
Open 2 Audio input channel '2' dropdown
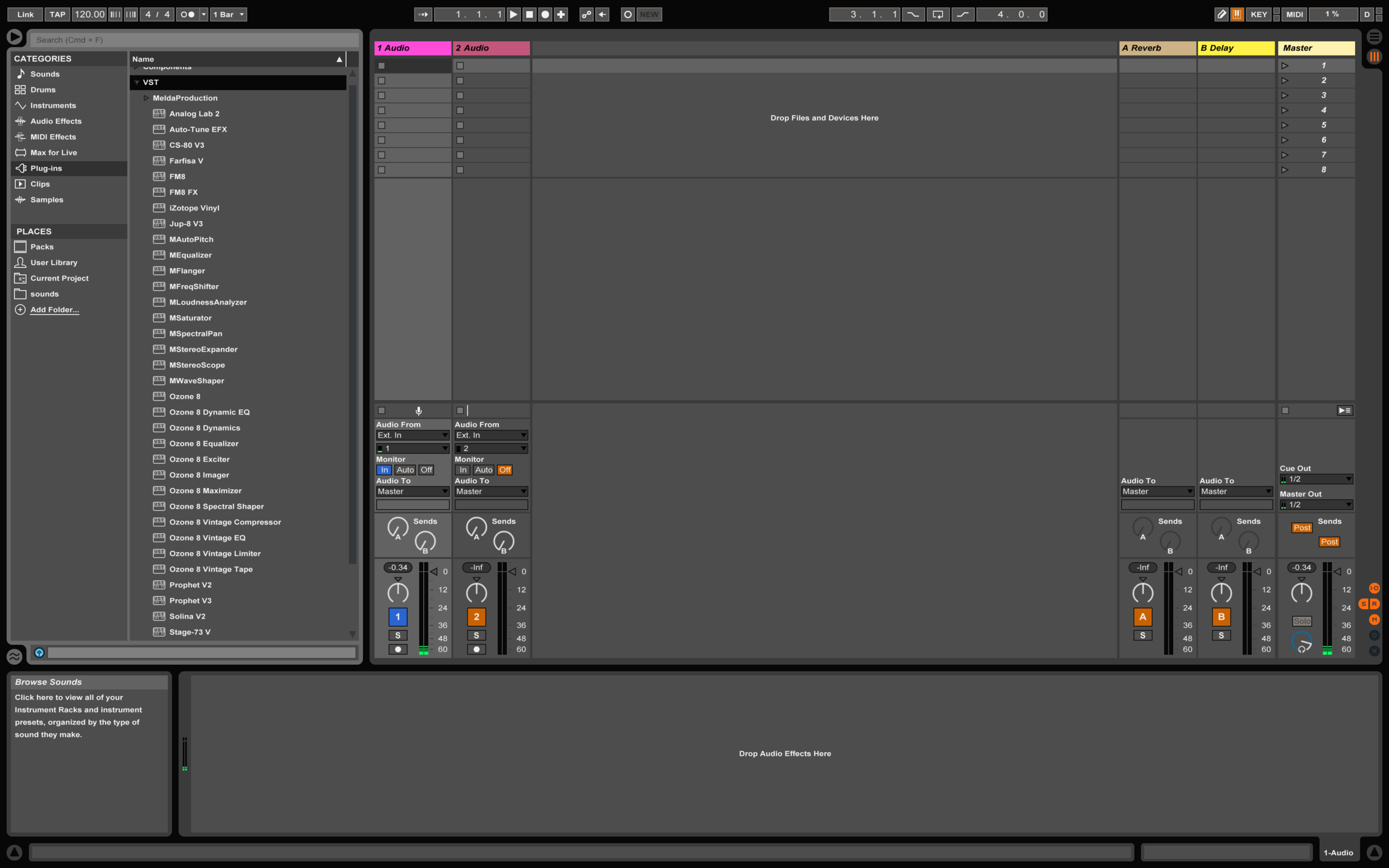pos(491,448)
